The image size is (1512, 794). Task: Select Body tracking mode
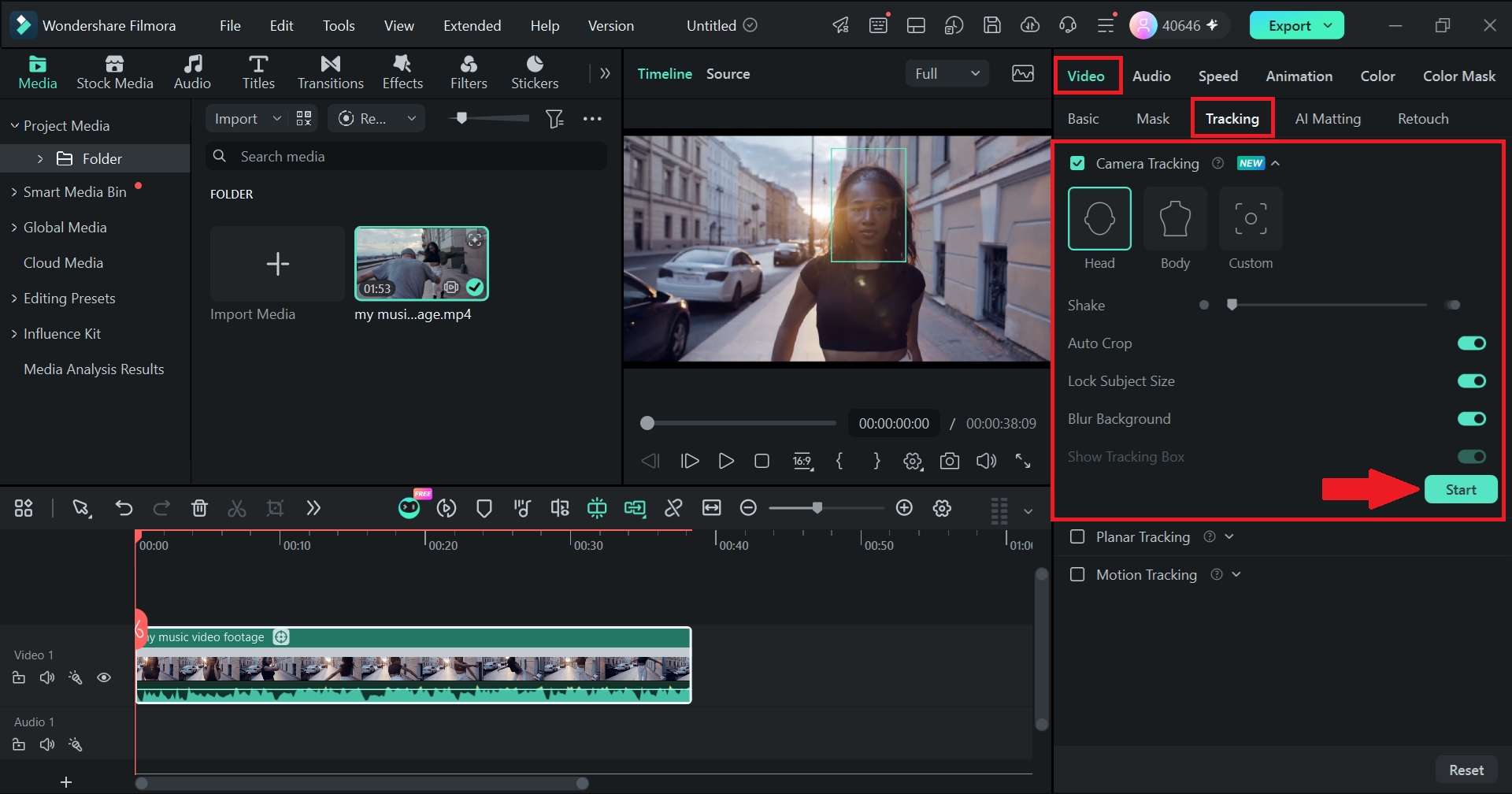click(1175, 219)
